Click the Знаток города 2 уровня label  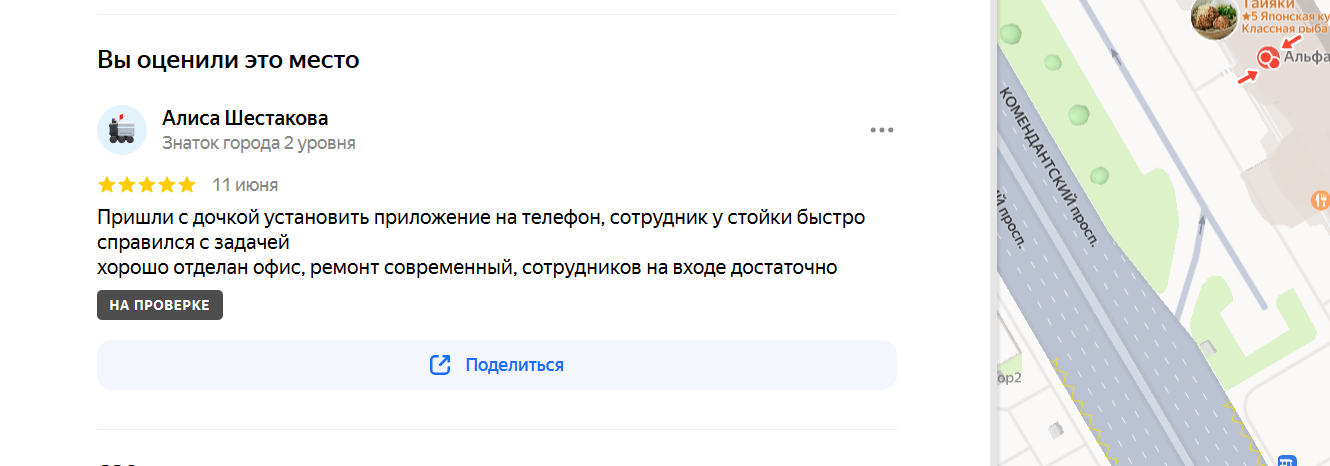coord(259,143)
